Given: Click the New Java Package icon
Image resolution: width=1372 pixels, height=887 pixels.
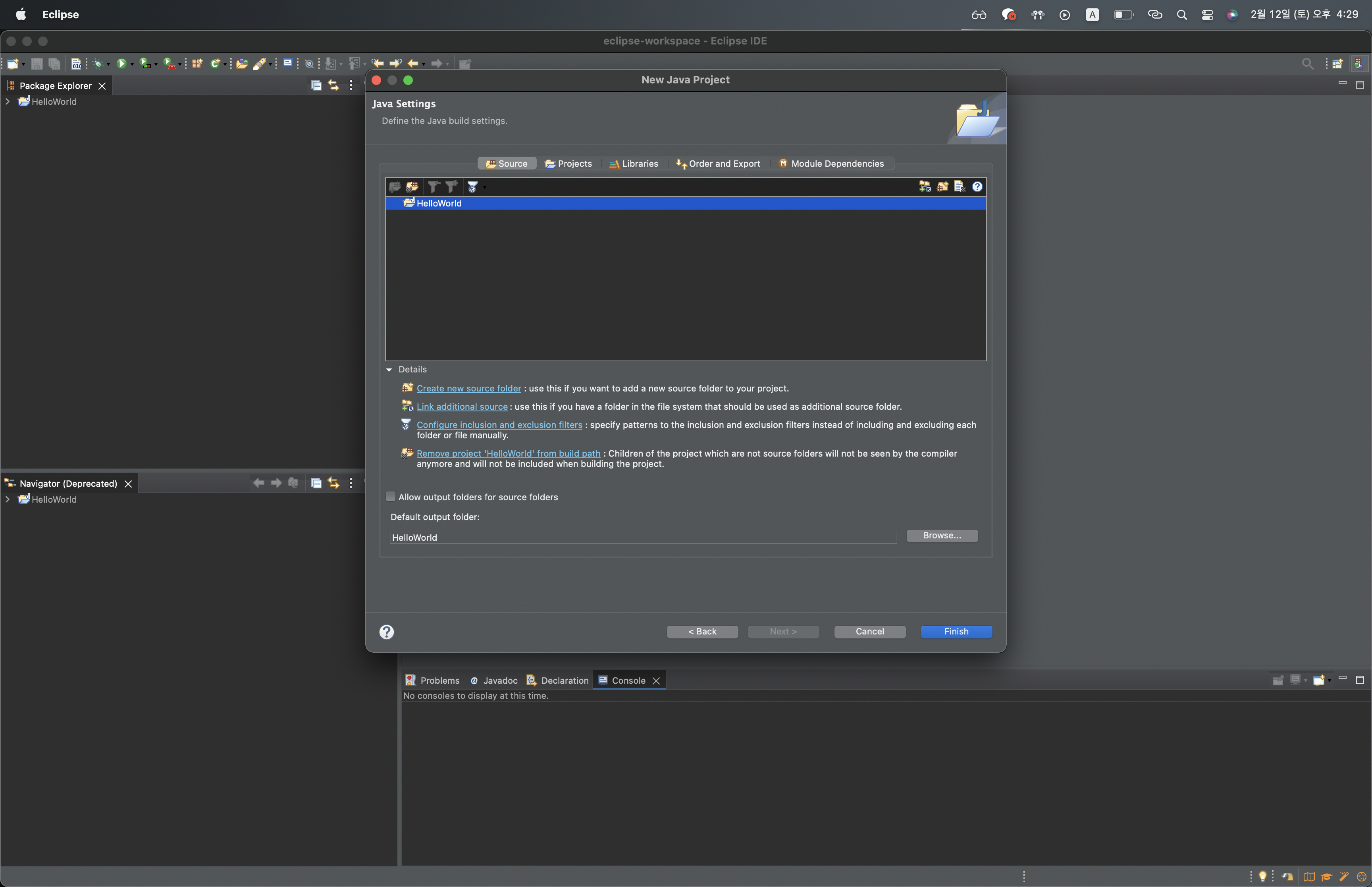Looking at the screenshot, I should point(197,64).
